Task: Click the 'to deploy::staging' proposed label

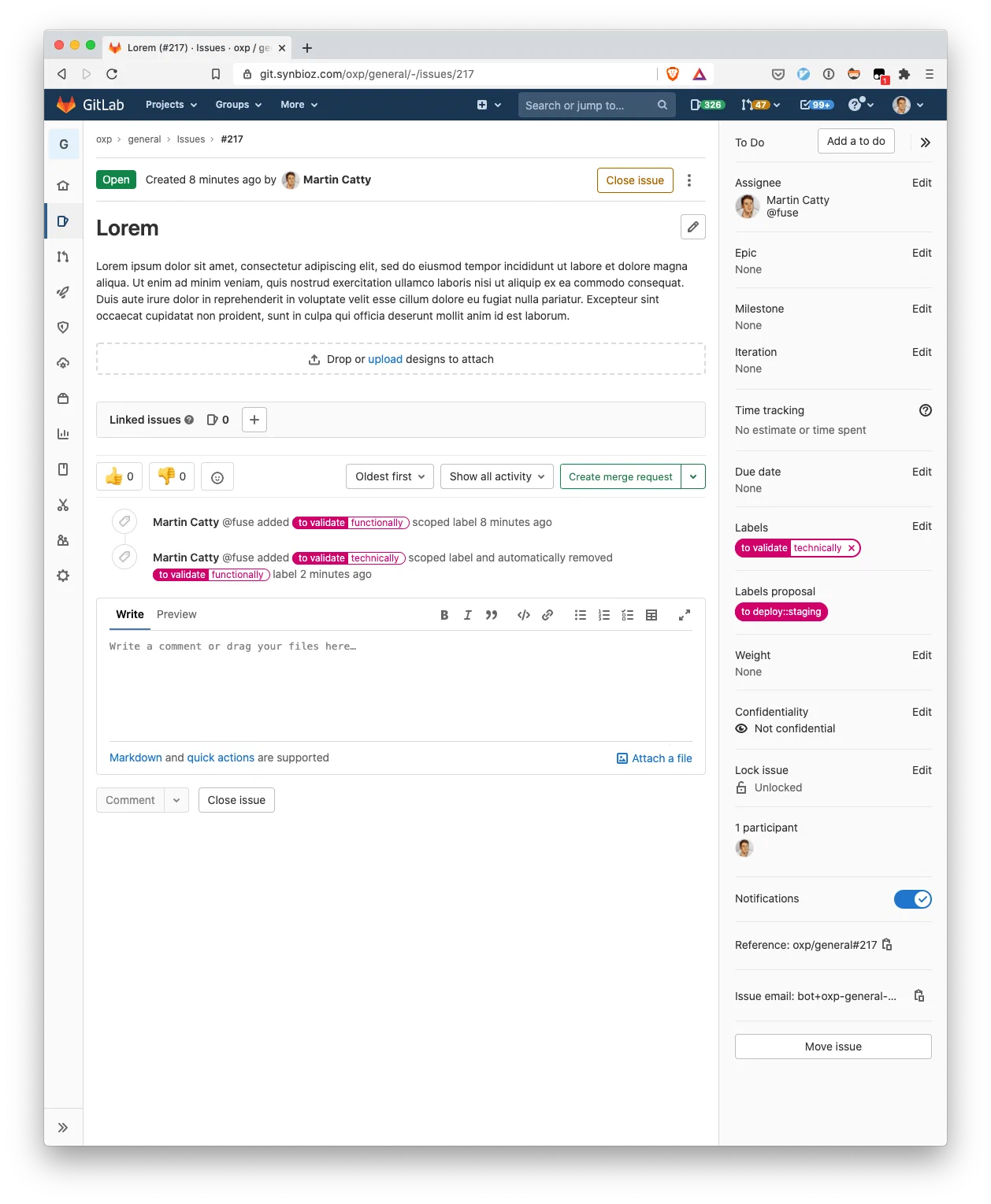Action: coord(781,612)
